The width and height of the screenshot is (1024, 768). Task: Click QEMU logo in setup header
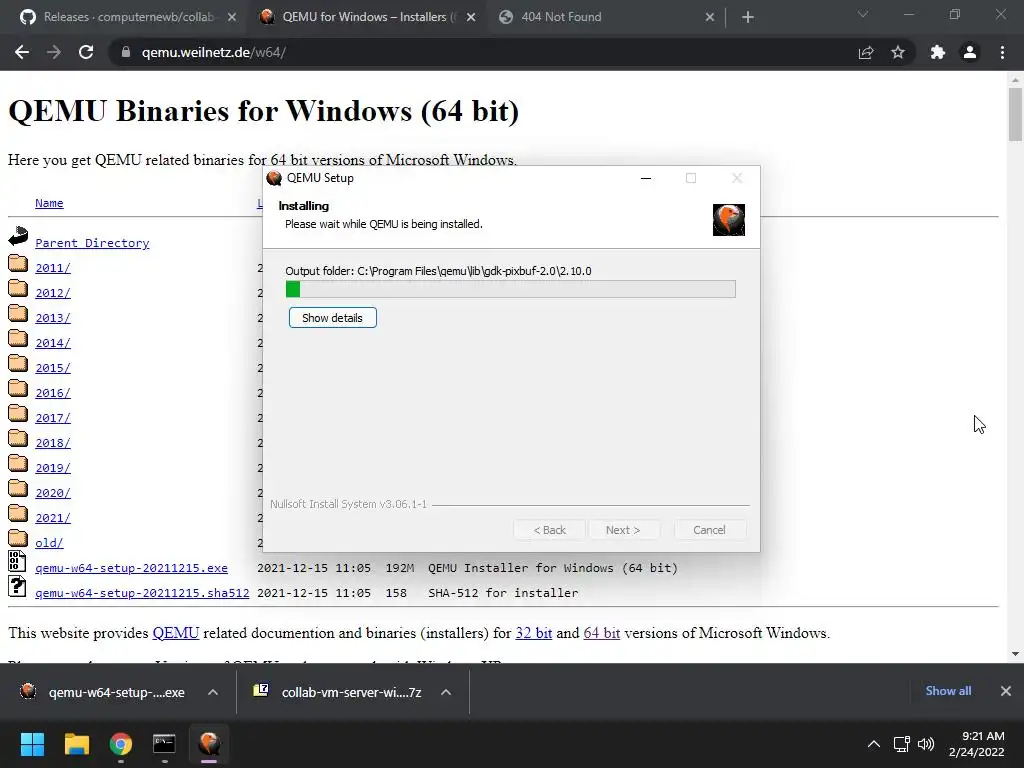729,219
